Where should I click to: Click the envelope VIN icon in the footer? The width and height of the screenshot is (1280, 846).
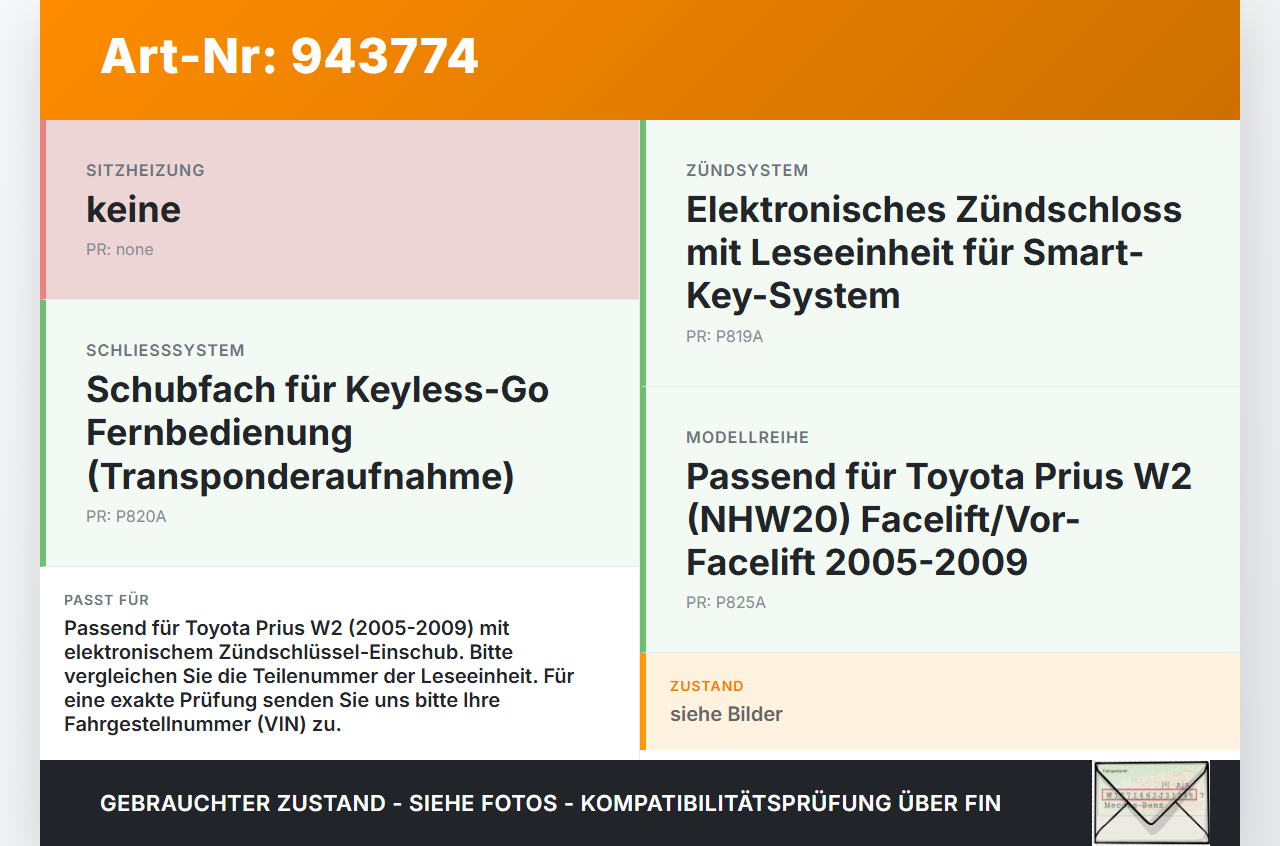click(1151, 803)
